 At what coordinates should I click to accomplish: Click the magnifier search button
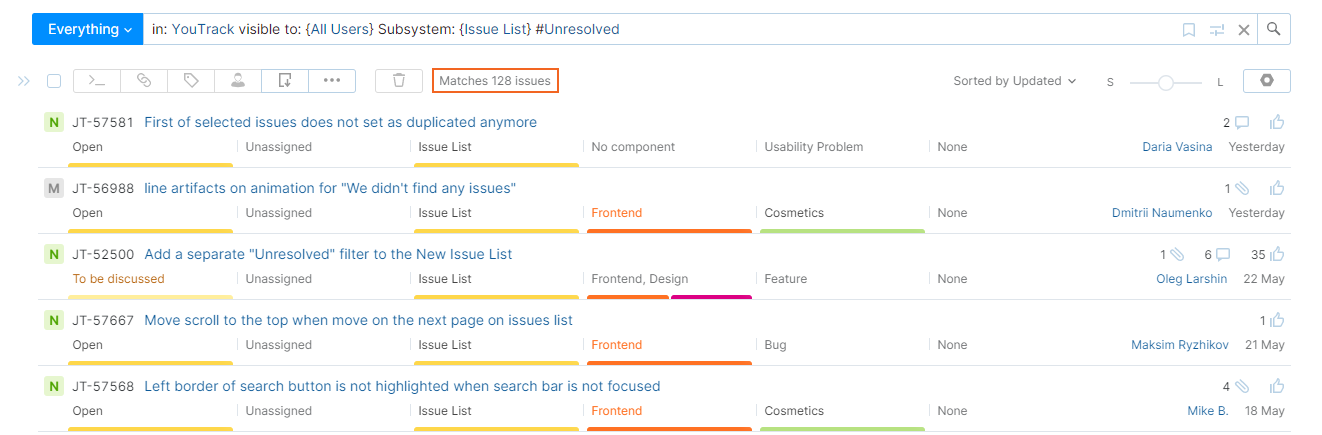pyautogui.click(x=1274, y=29)
